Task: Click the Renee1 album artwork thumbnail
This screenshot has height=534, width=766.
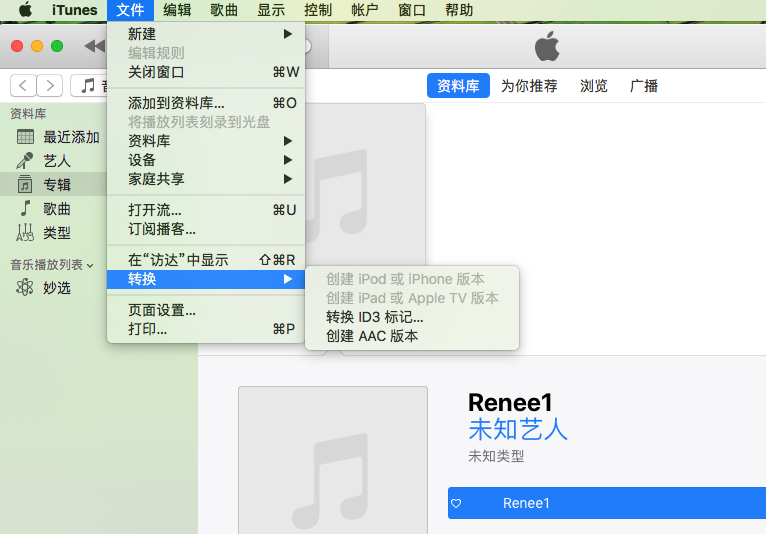Action: click(x=333, y=460)
